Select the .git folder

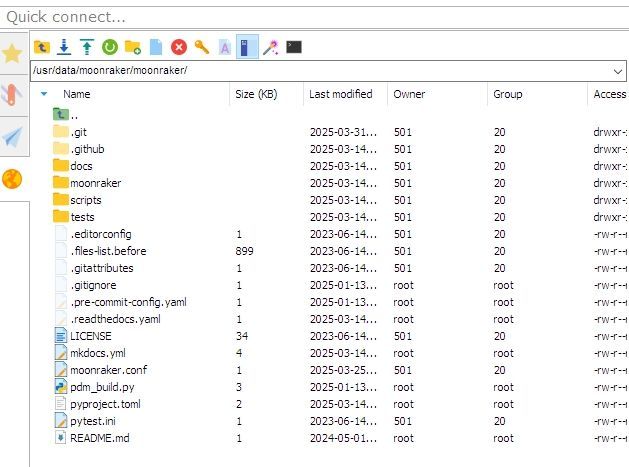click(x=69, y=132)
